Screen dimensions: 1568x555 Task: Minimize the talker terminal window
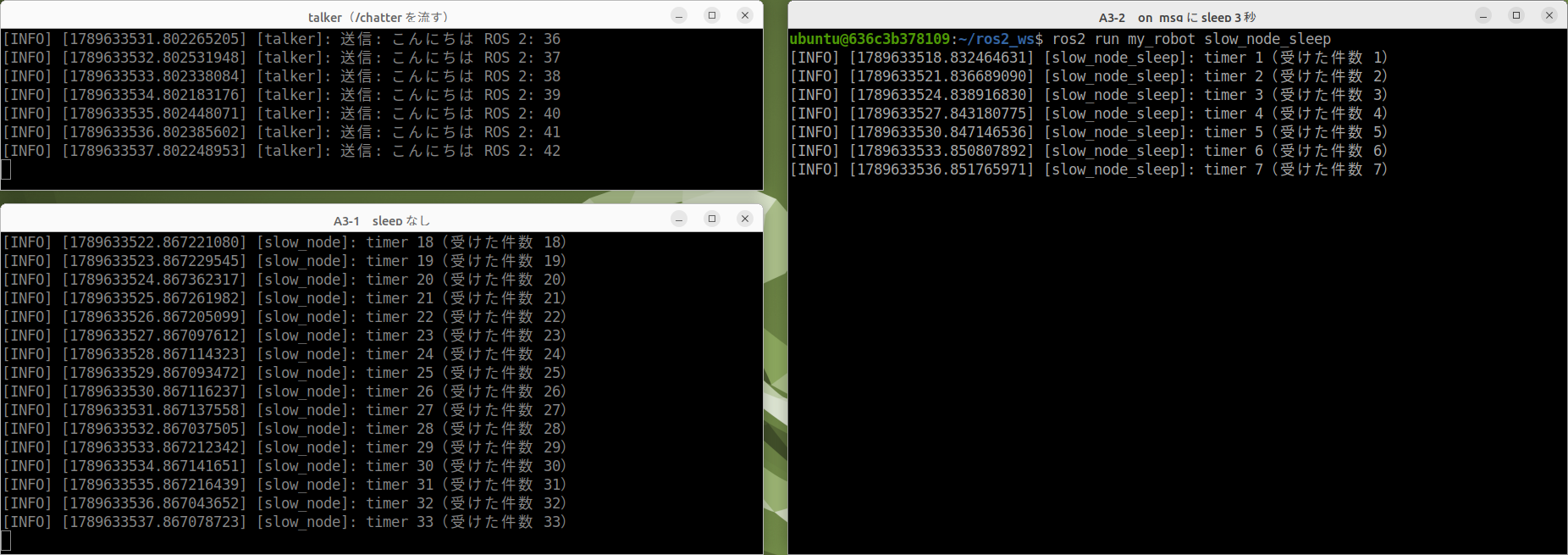click(679, 15)
